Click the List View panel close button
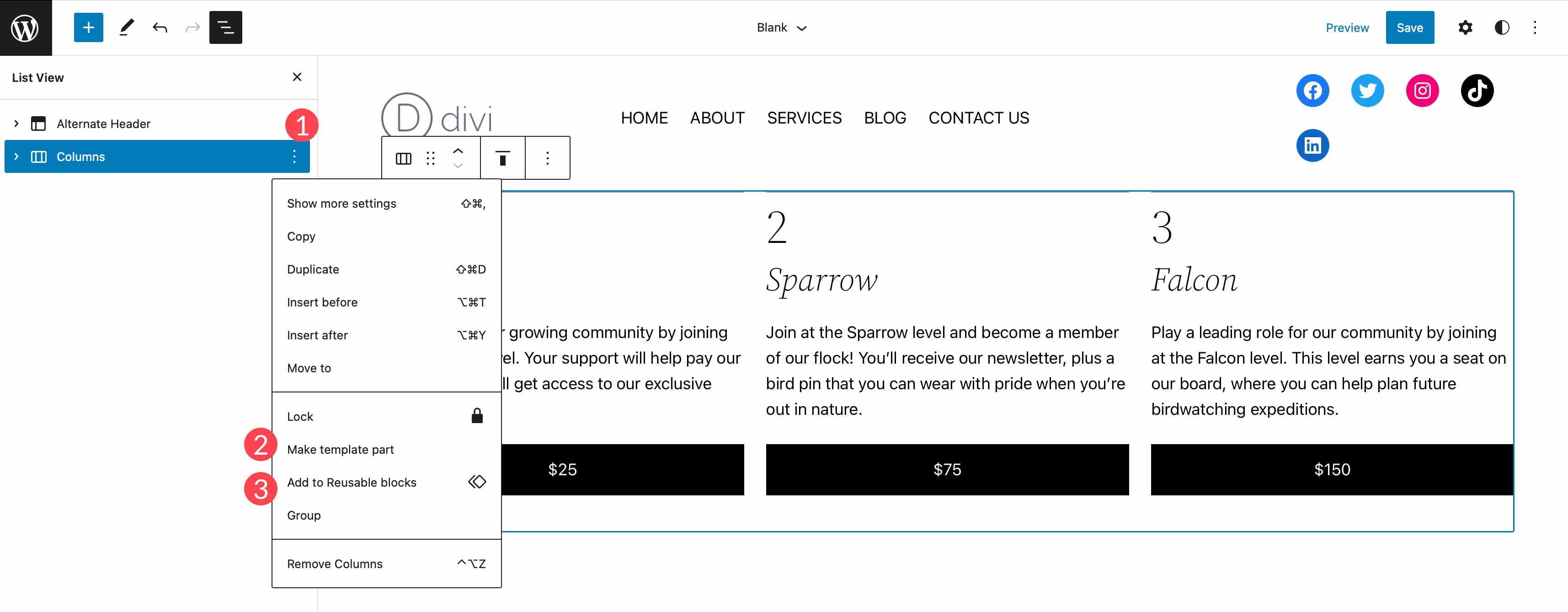The height and width of the screenshot is (612, 1568). click(x=297, y=77)
